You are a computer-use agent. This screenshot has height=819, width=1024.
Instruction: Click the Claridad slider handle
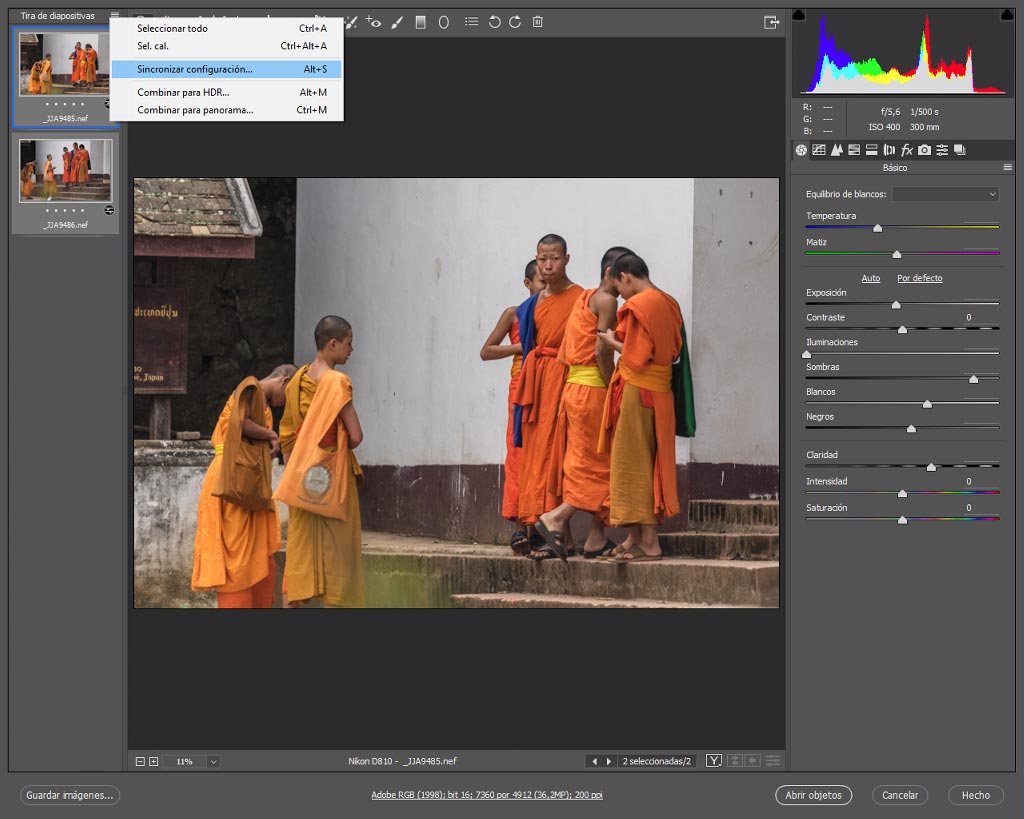pos(931,468)
